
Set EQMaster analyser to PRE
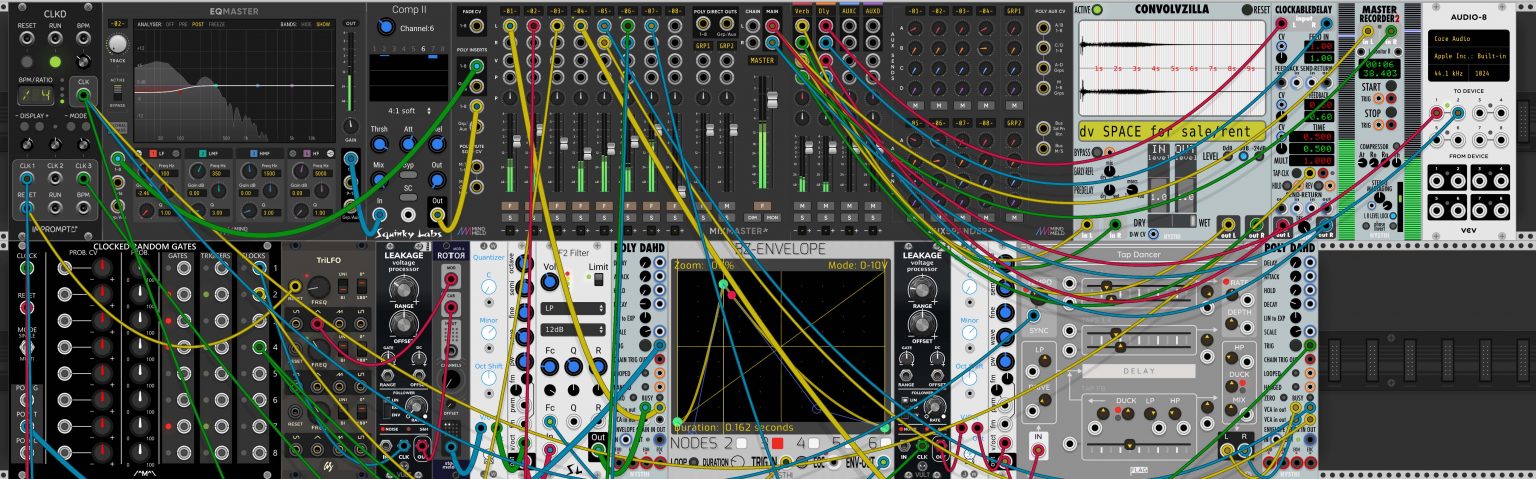coord(183,24)
